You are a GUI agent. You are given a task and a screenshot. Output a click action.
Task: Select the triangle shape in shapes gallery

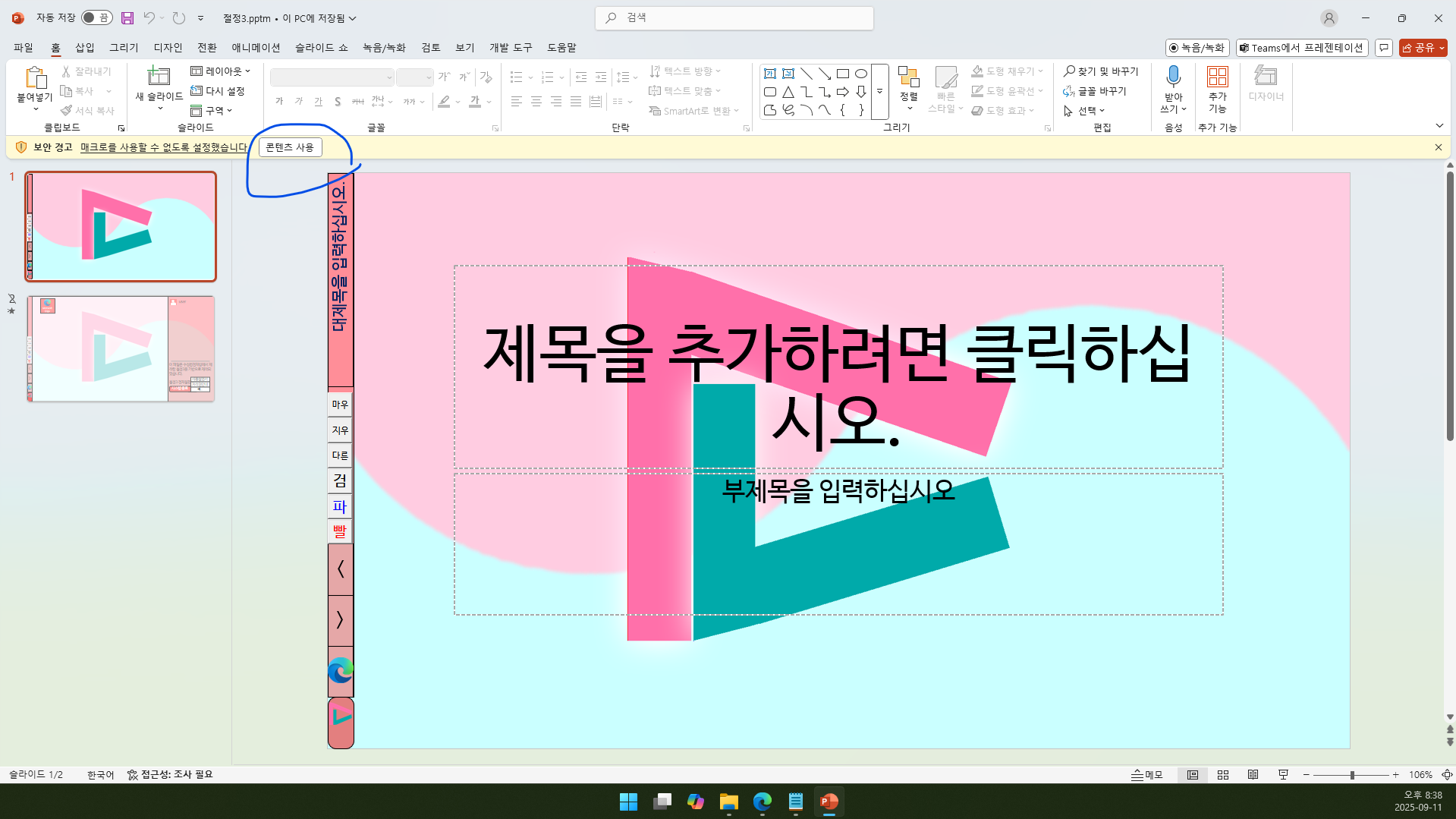click(x=788, y=92)
